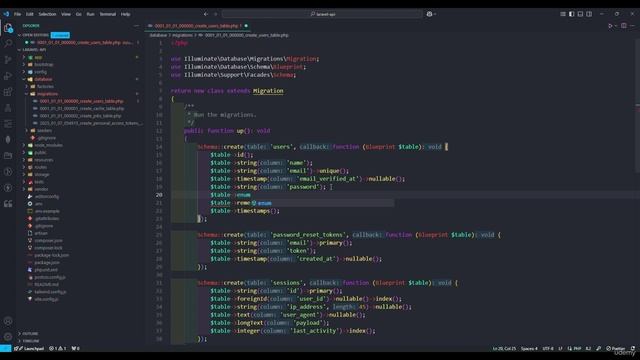Image resolution: width=640 pixels, height=360 pixels.
Task: Open Explorer's more actions ellipsis
Action: [136, 26]
